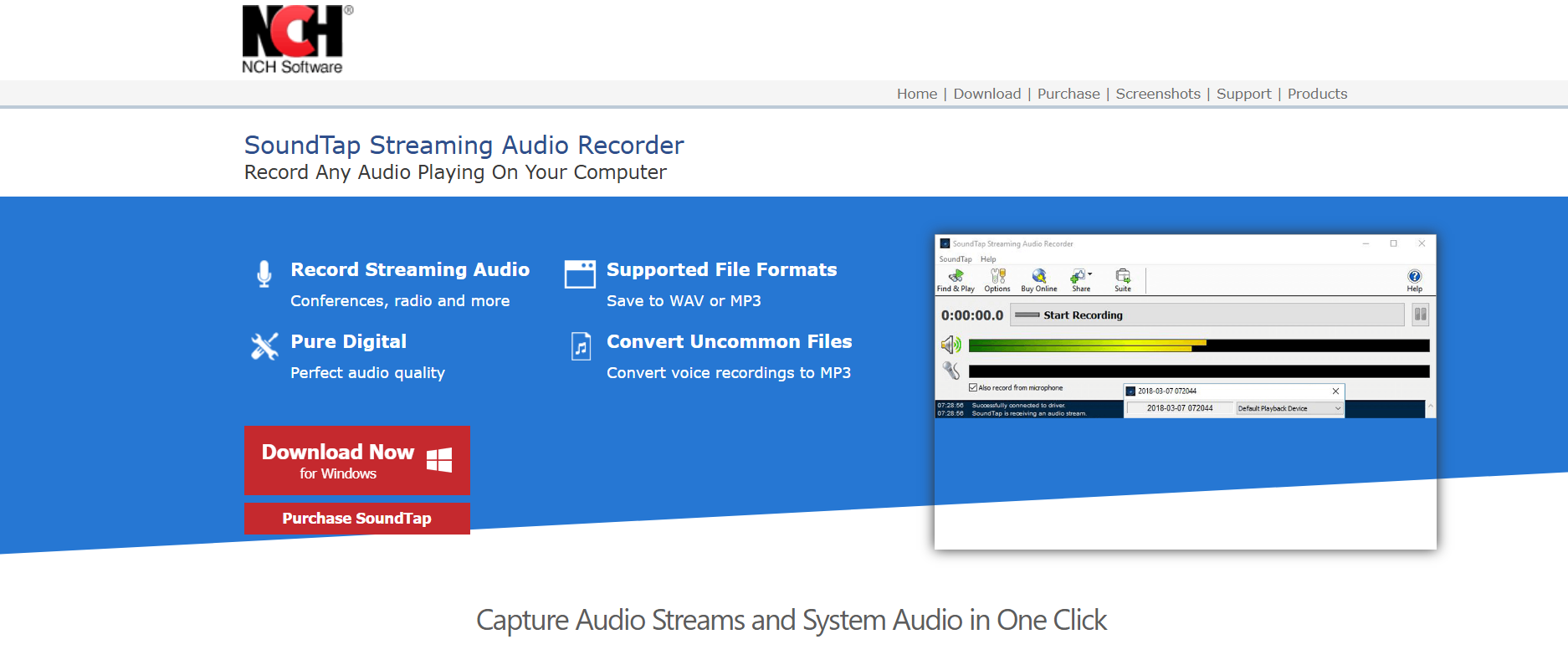Viewport: 1568px width, 665px height.
Task: Click the 2018-03-07 072044 name field
Action: (x=1180, y=408)
